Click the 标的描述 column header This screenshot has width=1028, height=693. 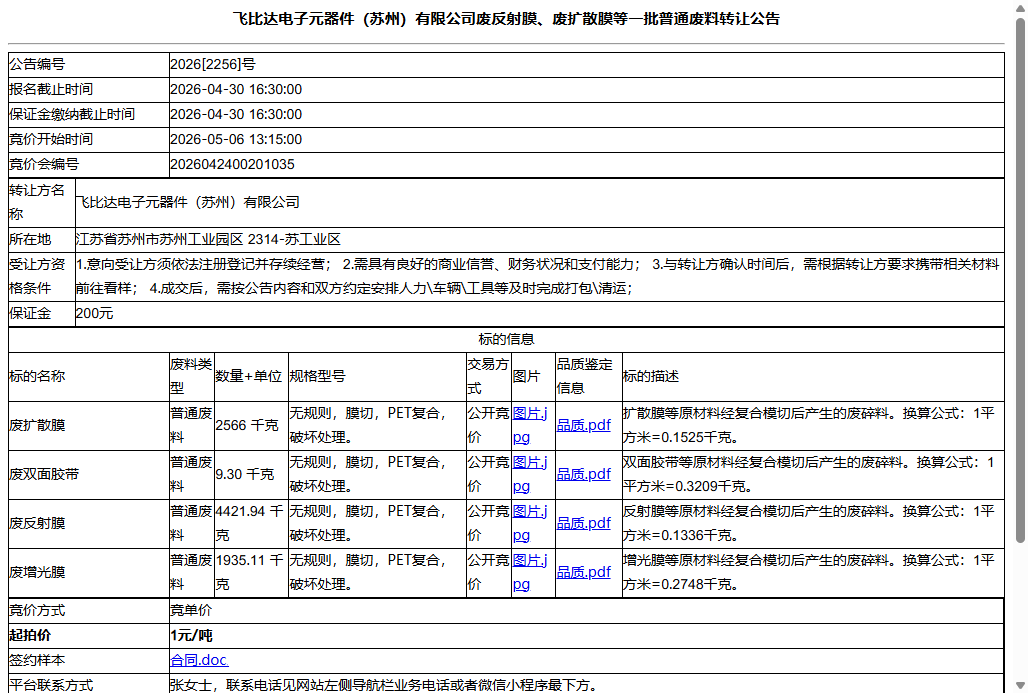650,376
